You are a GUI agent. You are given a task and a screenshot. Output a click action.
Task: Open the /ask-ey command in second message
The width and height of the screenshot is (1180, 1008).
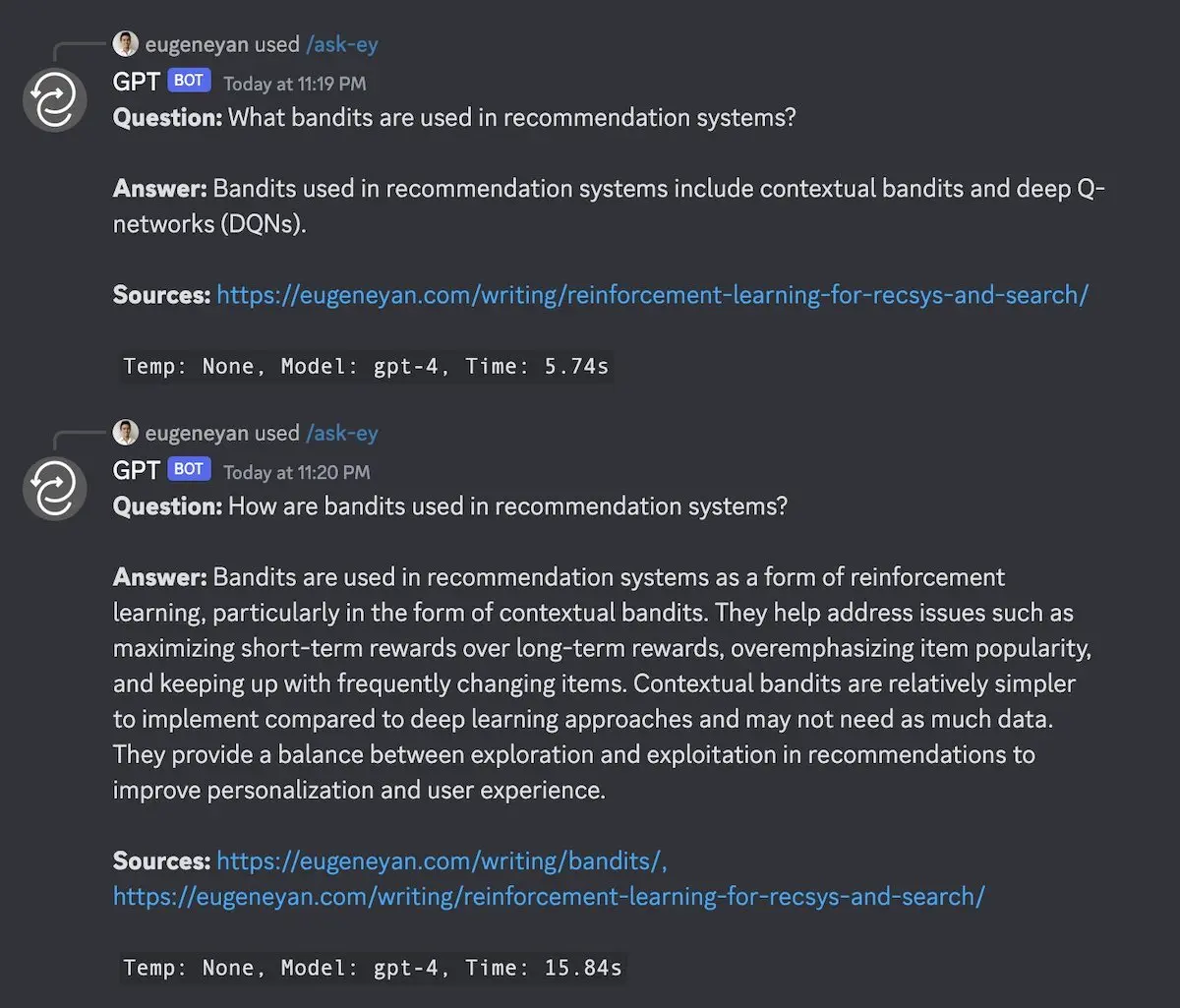point(342,433)
